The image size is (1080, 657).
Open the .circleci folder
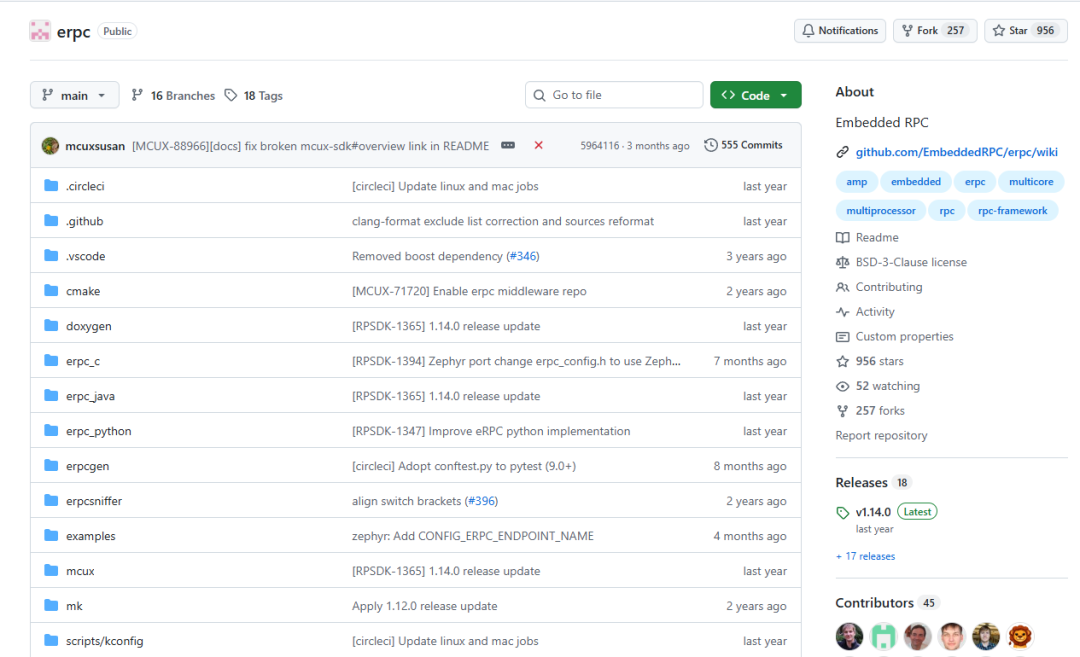[85, 186]
